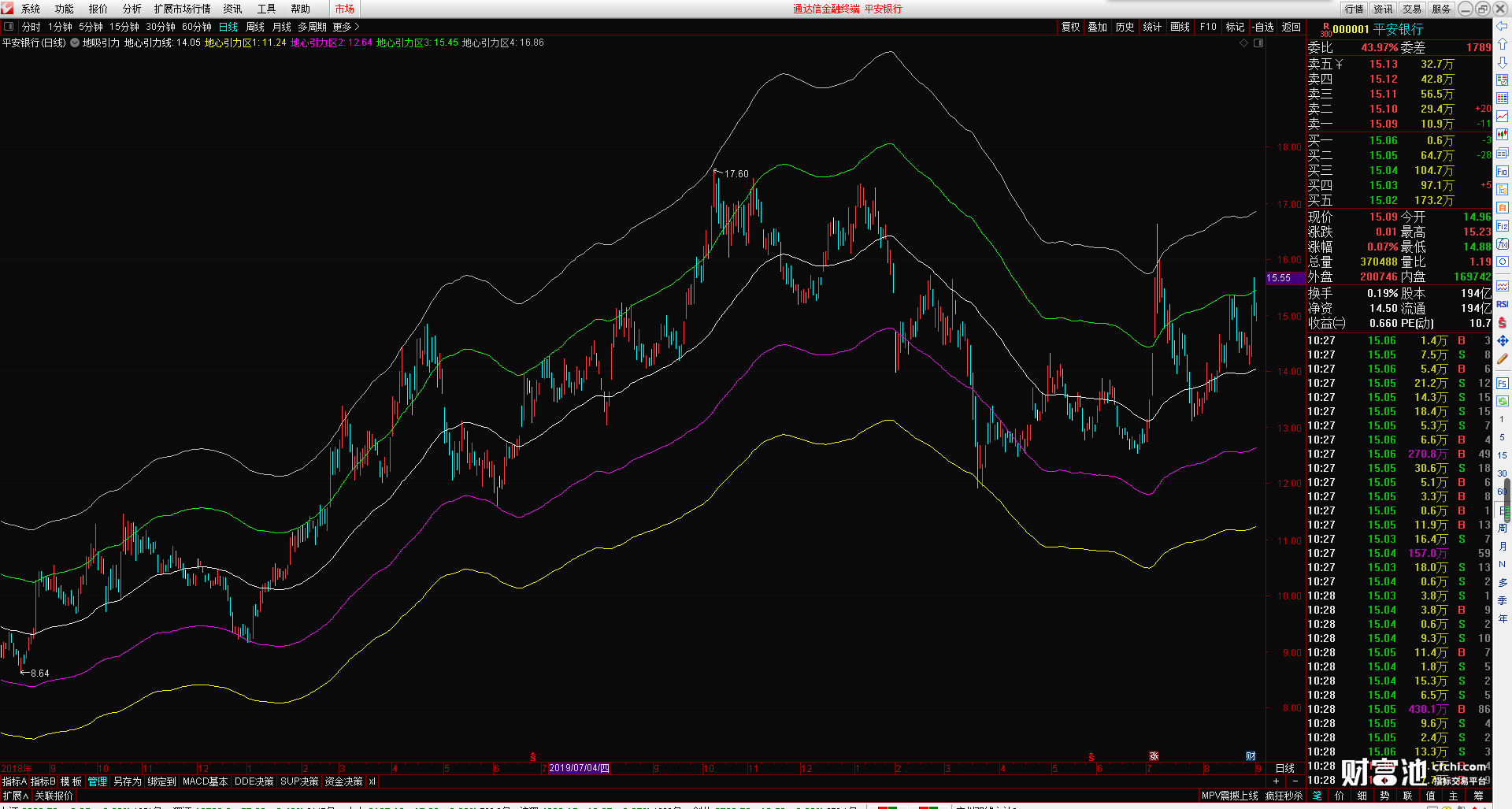Select the candlestick K-line chart icon
The height and width of the screenshot is (809, 1512).
[x=1503, y=135]
